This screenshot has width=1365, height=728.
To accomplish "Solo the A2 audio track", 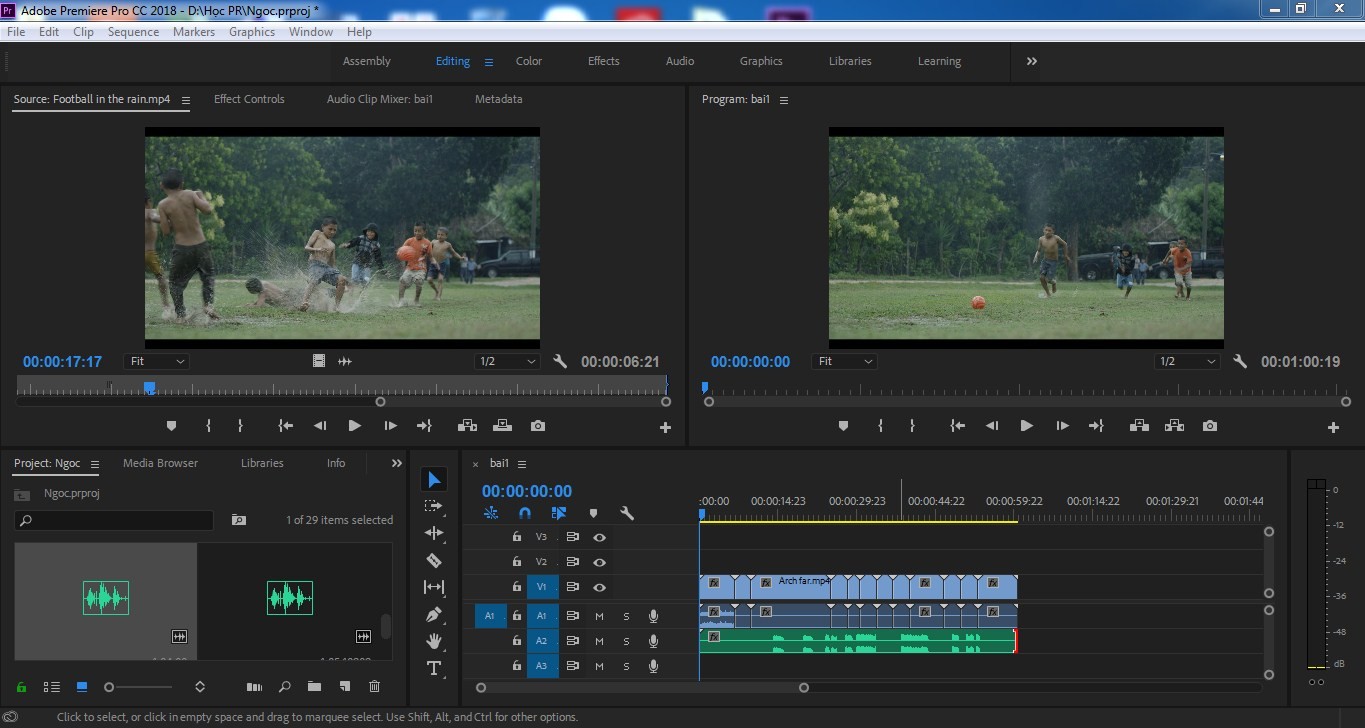I will 627,641.
